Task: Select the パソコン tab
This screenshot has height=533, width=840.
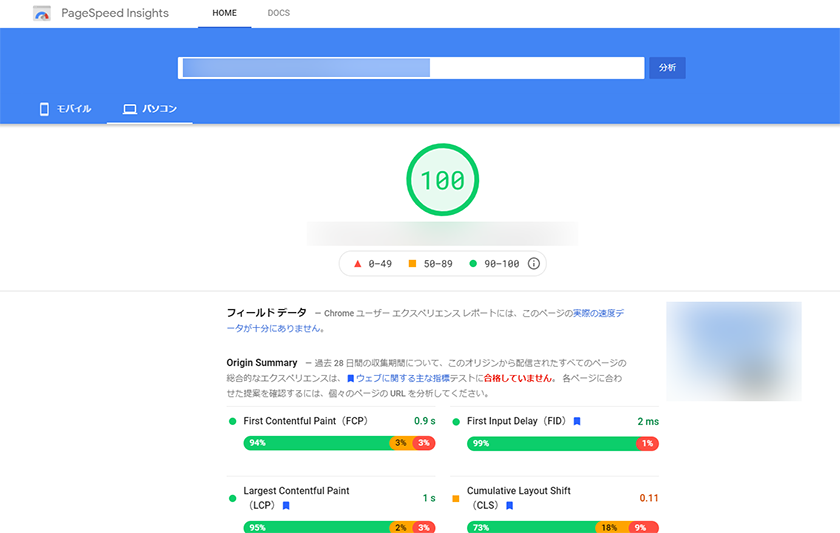Action: tap(150, 109)
